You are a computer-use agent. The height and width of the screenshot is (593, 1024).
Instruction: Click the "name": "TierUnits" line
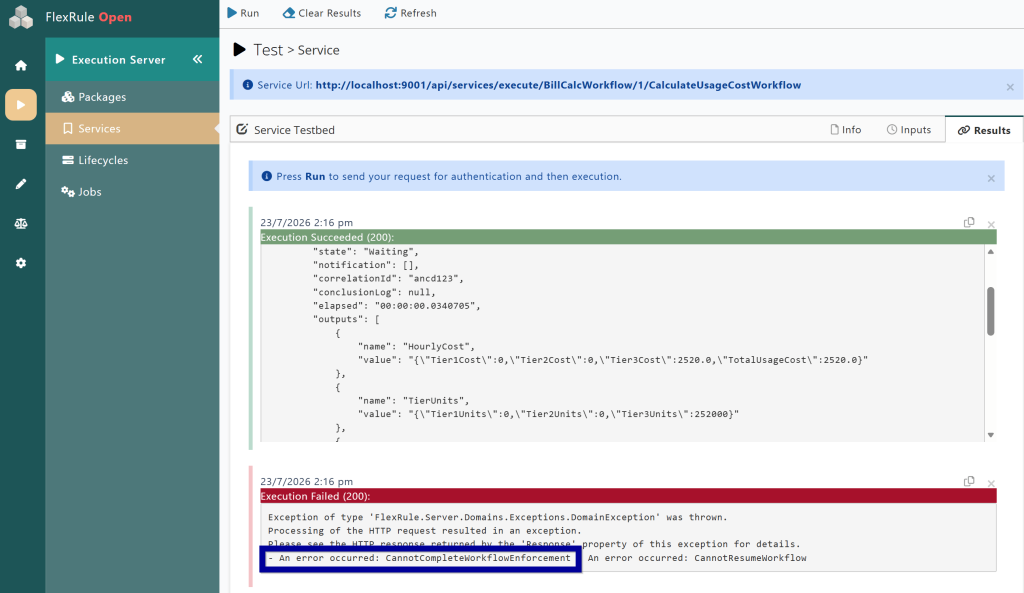(413, 400)
